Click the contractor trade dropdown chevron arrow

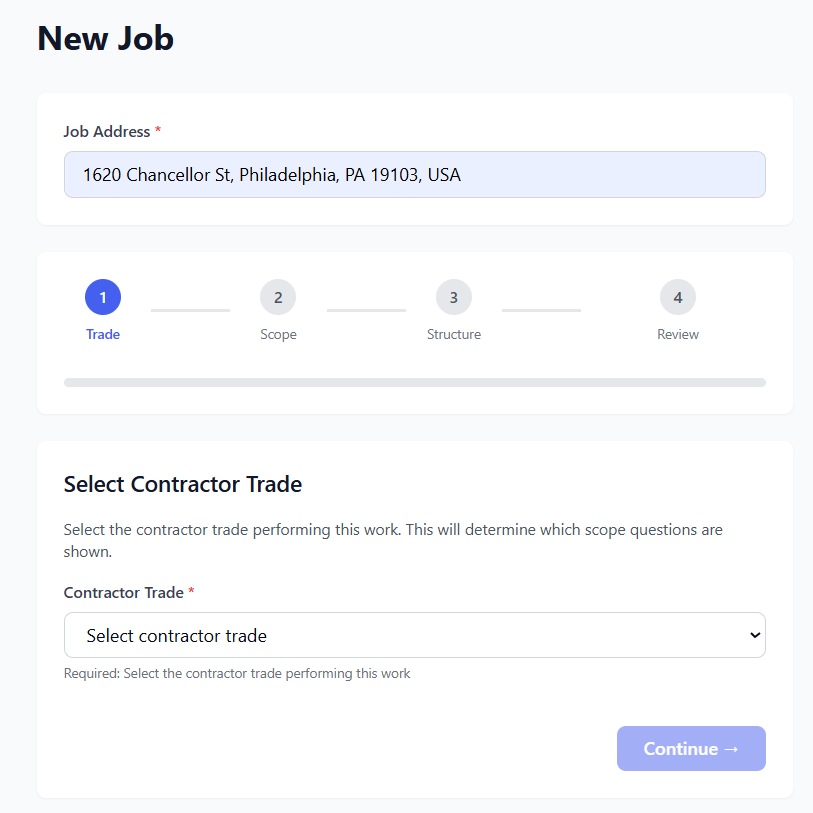pos(754,635)
